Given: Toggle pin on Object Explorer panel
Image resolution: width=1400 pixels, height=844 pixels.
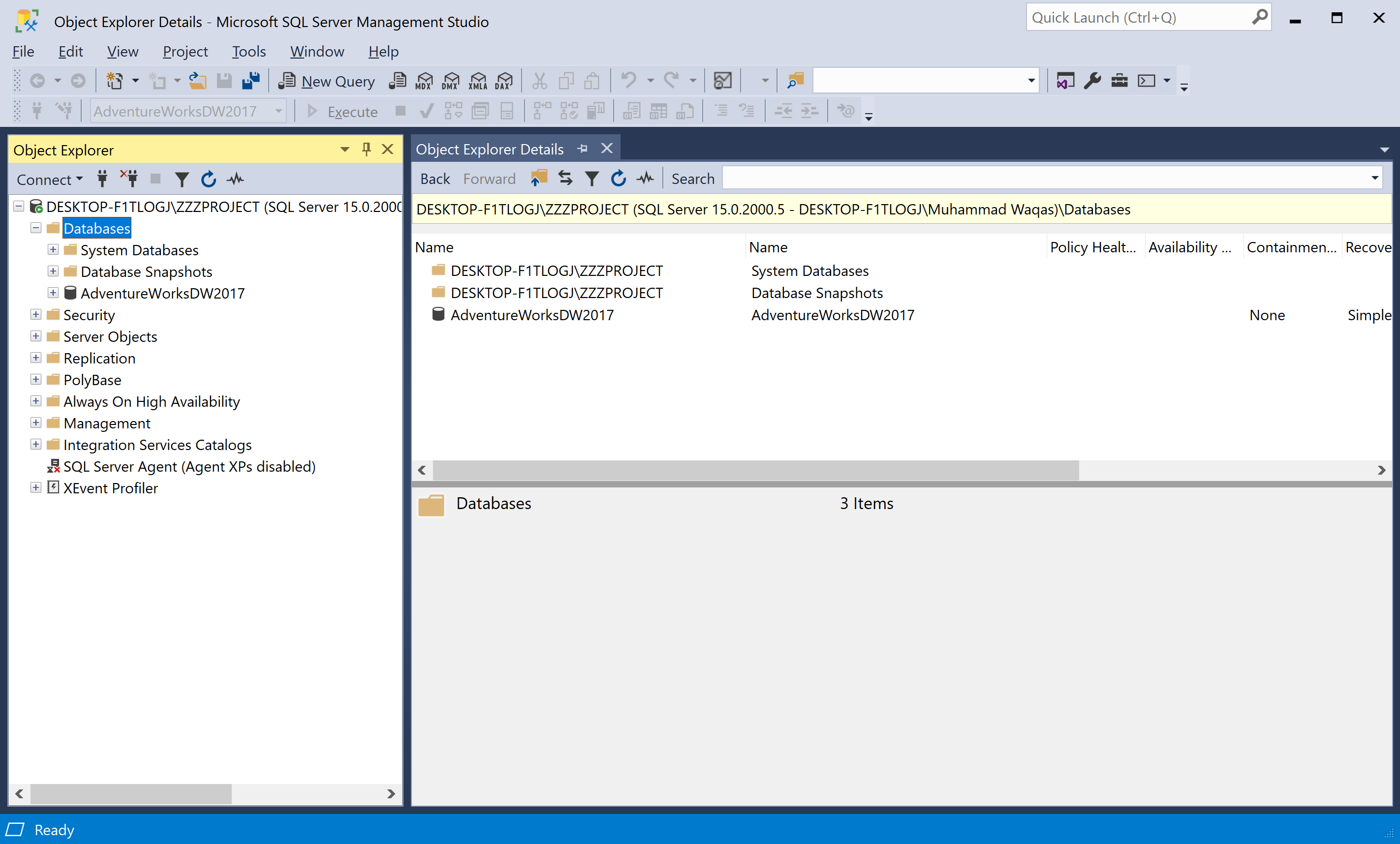Looking at the screenshot, I should pyautogui.click(x=367, y=150).
